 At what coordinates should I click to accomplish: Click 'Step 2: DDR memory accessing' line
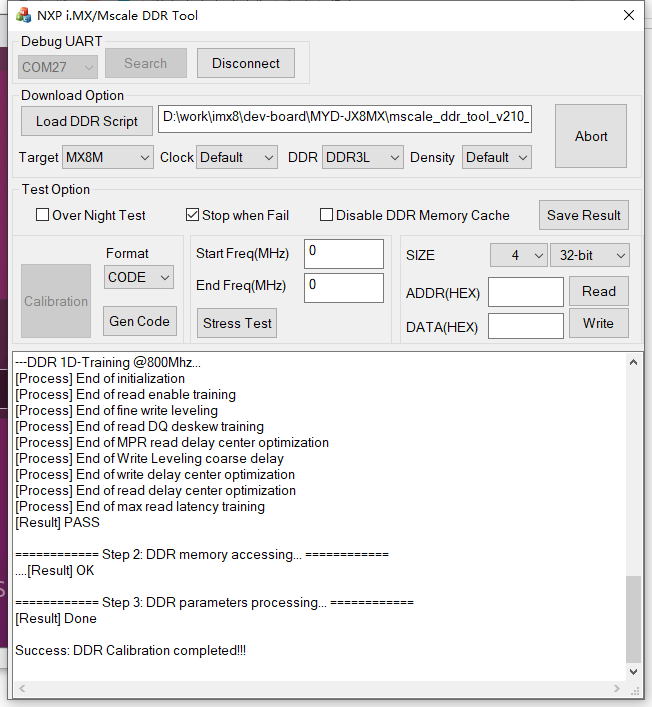pyautogui.click(x=202, y=554)
